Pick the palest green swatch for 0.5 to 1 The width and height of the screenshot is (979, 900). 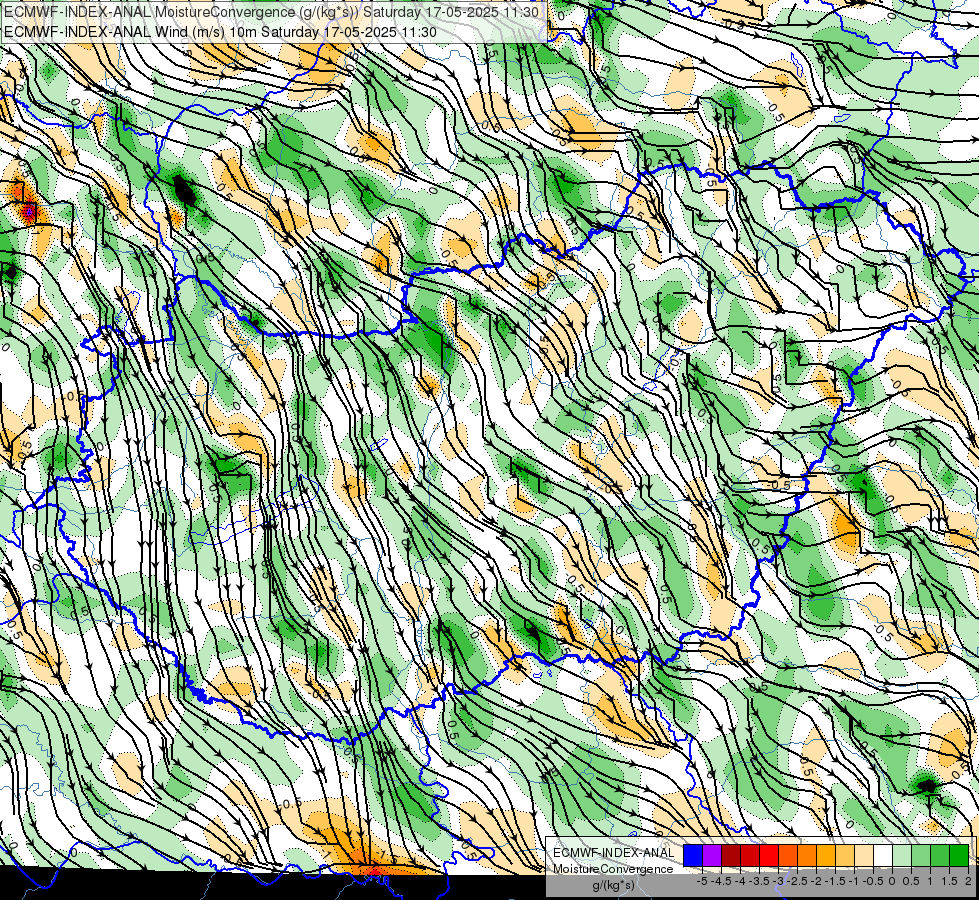902,856
